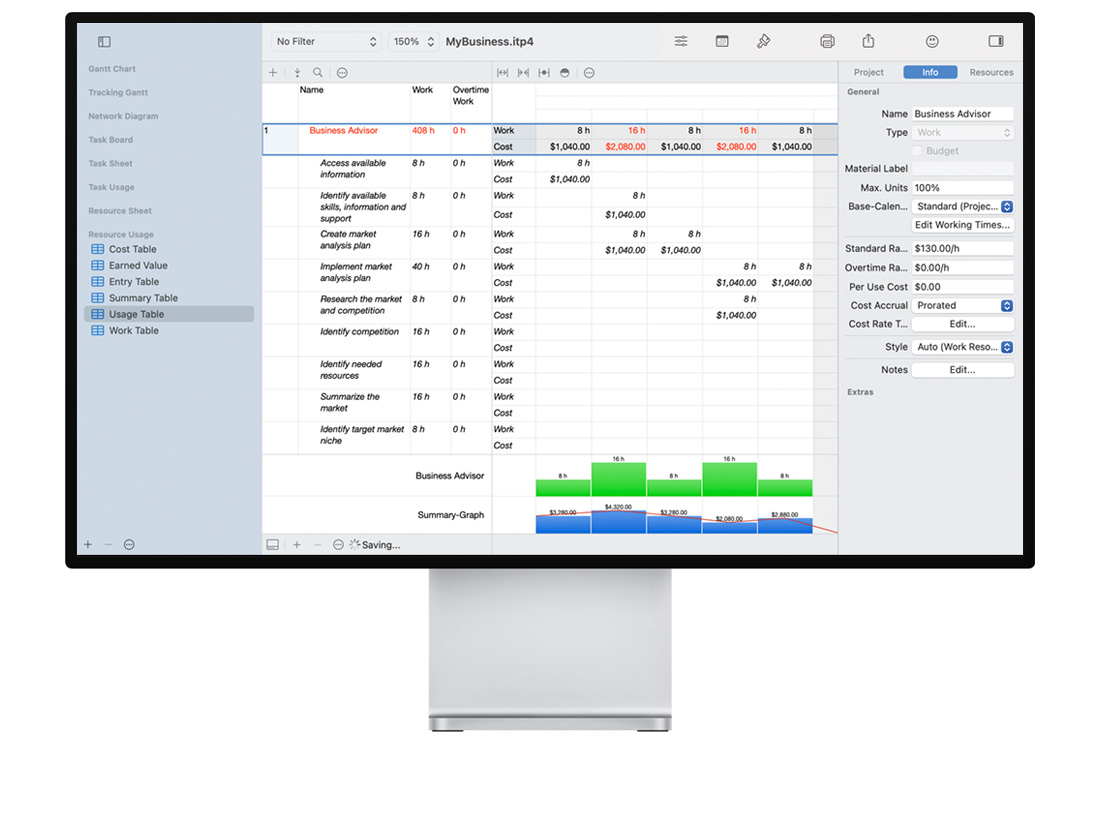The width and height of the screenshot is (1100, 820).
Task: Open the more options icon above the timeline
Action: coord(589,73)
